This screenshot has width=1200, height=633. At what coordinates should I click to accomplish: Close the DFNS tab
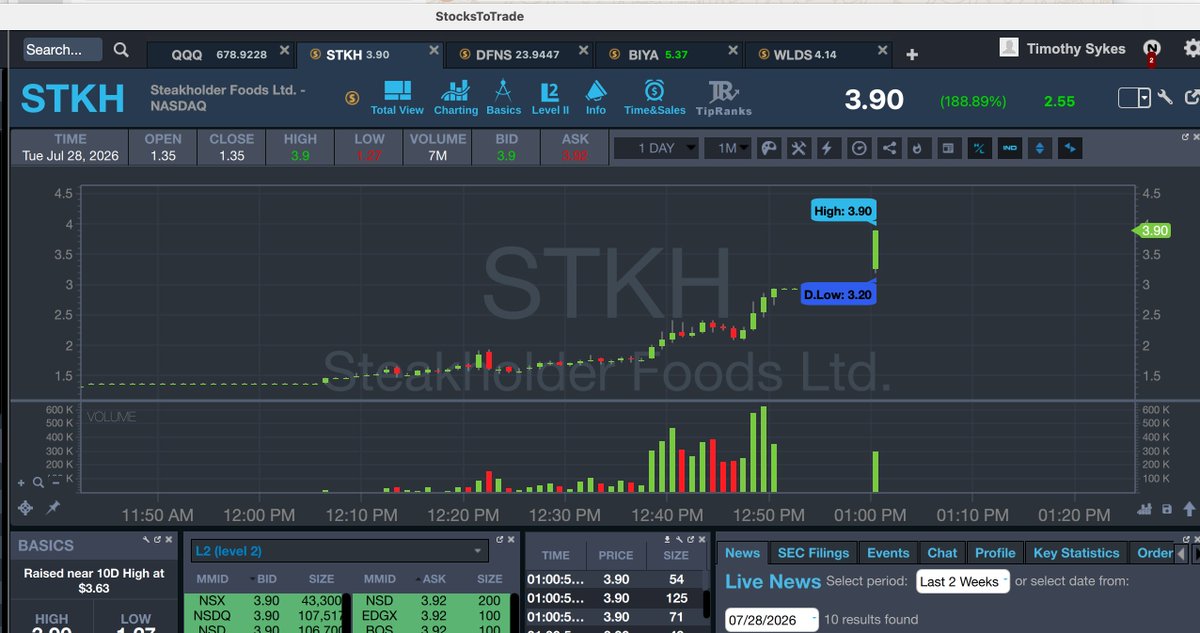(582, 50)
